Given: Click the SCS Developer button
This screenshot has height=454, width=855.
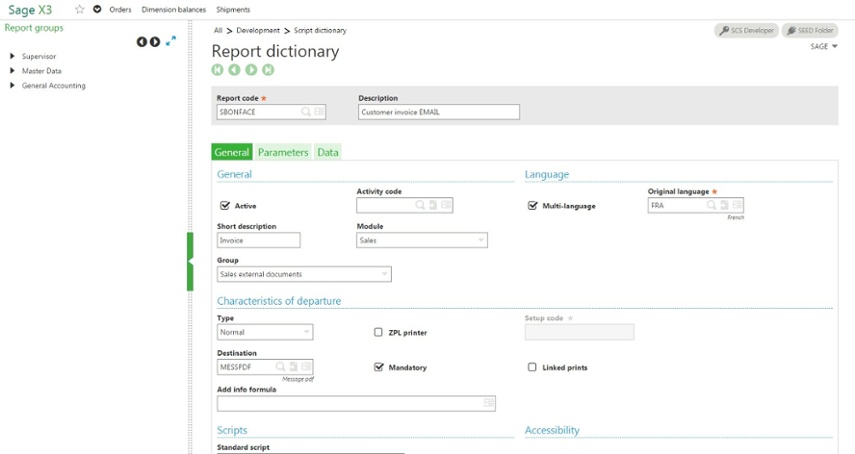Looking at the screenshot, I should pos(747,31).
